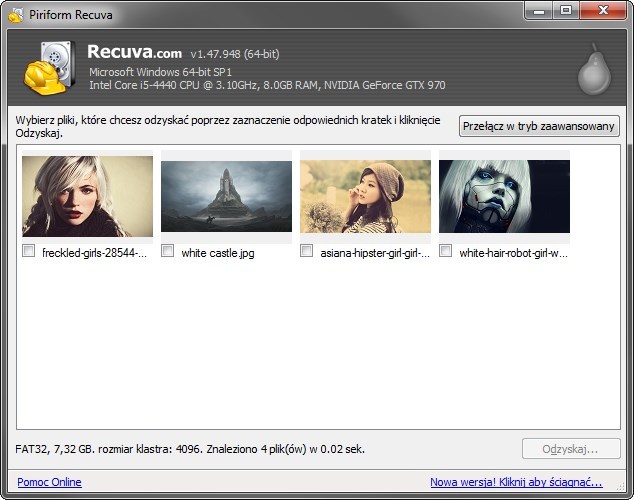Select the asiana-hipster-girl file checkbox

click(x=306, y=251)
